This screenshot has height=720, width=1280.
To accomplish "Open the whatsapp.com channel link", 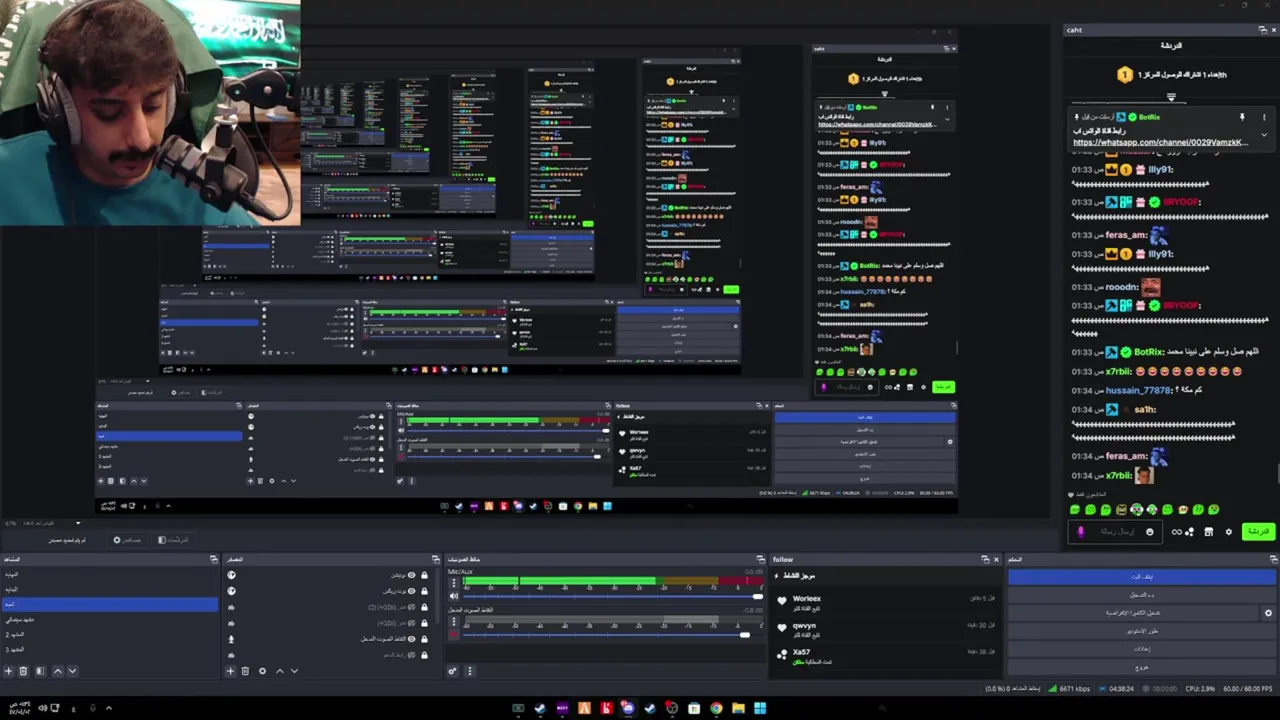I will coord(1161,143).
